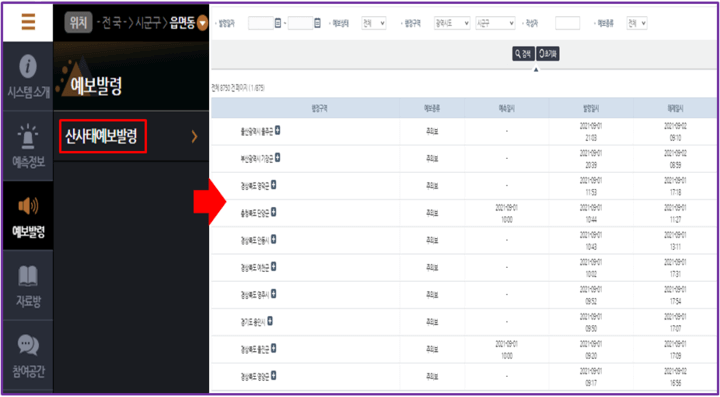Click release time 2021-09-02 16:56 cell
Screen dimensions: 720x397
pos(675,376)
